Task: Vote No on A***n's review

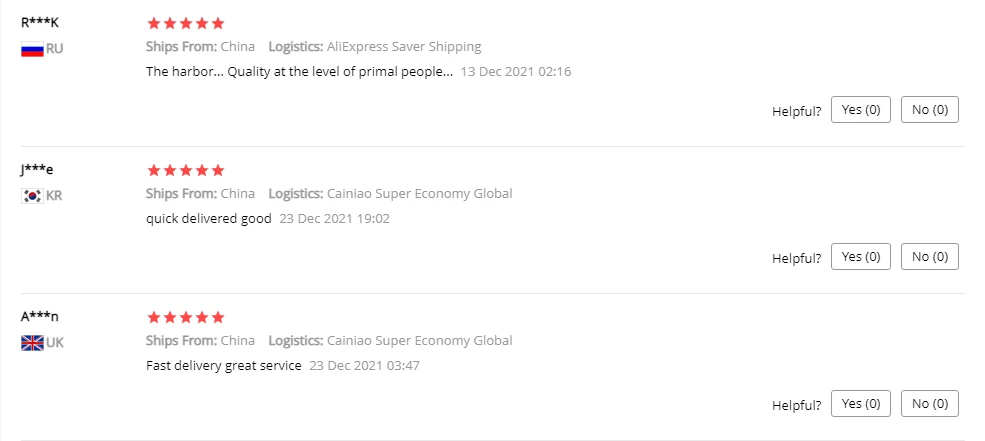Action: (x=929, y=404)
